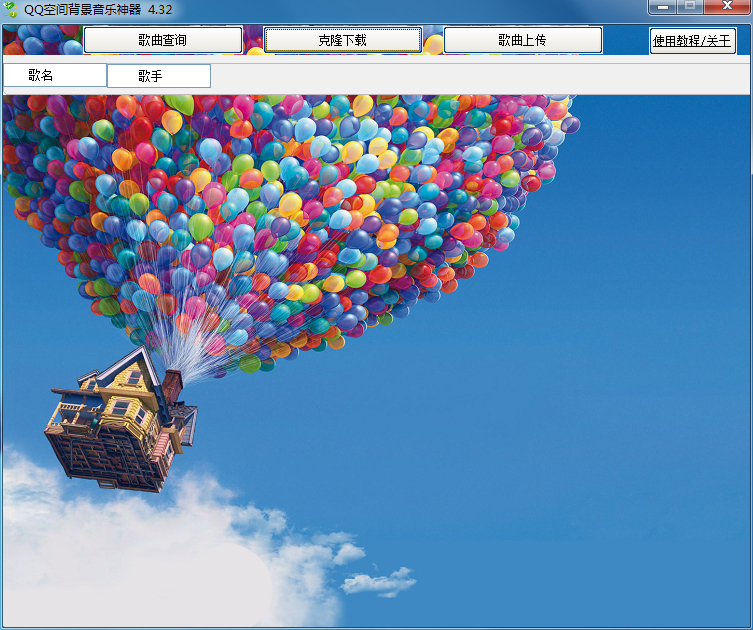Click the blue toolbar gap before 使用教程/关于
753x630 pixels.
point(625,40)
